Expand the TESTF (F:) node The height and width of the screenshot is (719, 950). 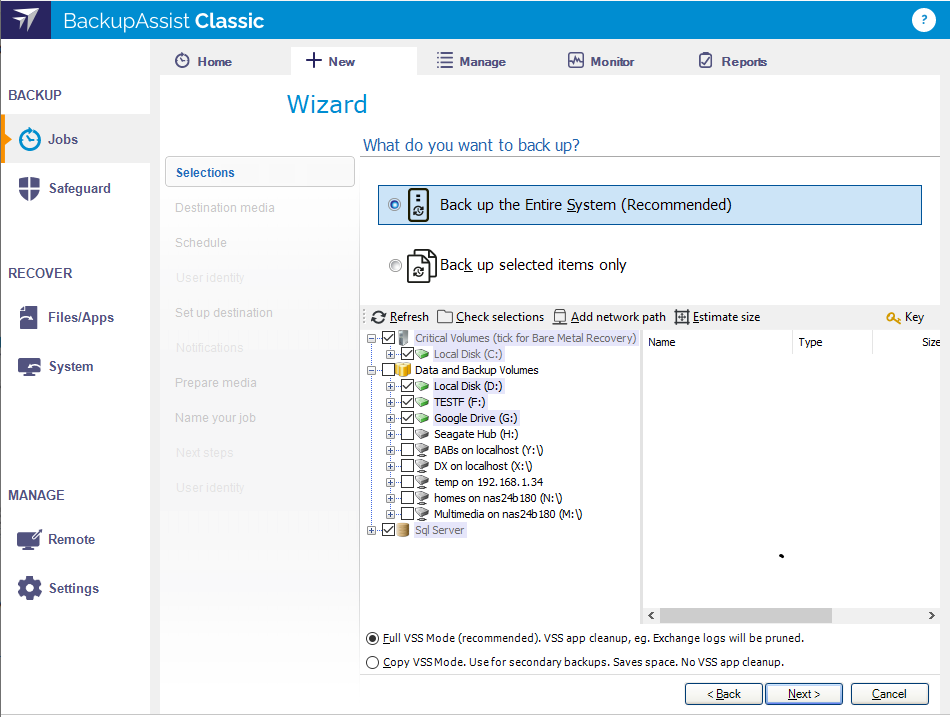(390, 402)
